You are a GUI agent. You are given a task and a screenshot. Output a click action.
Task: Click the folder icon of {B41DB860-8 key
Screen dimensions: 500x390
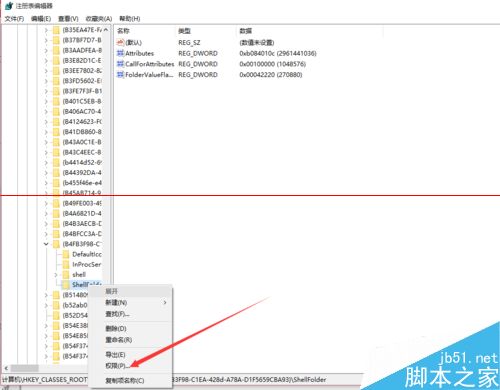pos(56,132)
